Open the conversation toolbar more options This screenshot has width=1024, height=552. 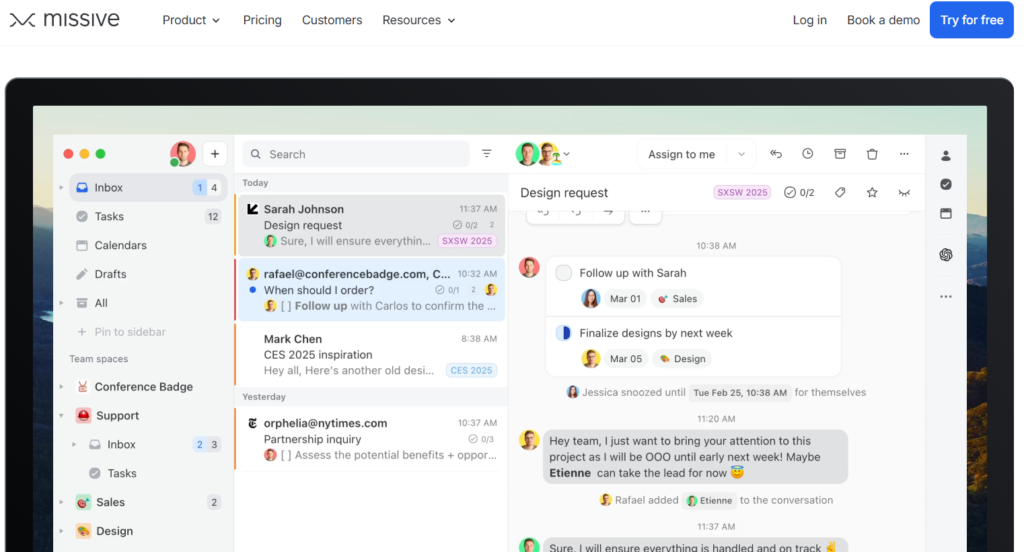coord(904,154)
